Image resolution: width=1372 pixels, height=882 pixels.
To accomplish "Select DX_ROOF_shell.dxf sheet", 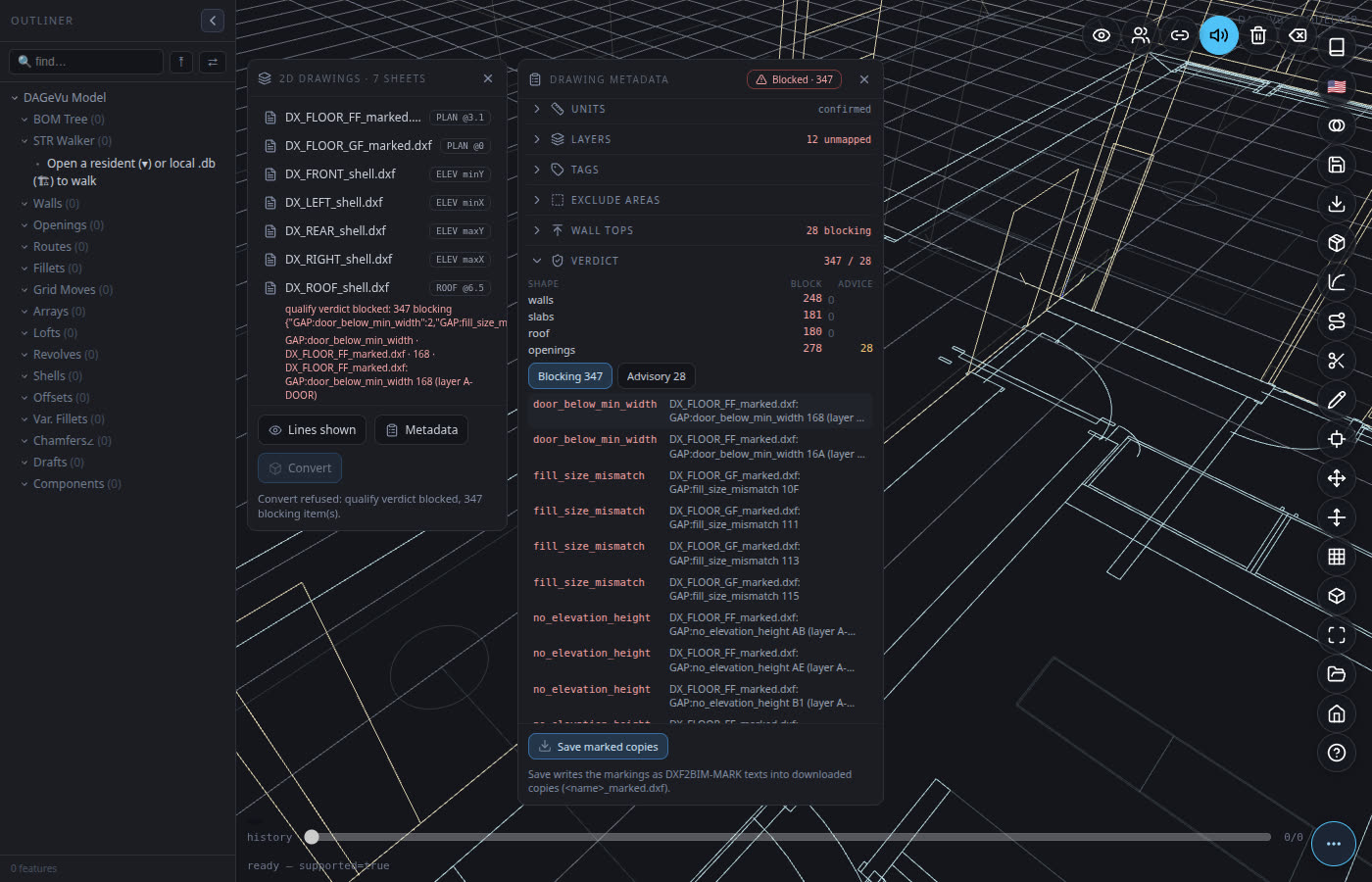I will pyautogui.click(x=377, y=288).
